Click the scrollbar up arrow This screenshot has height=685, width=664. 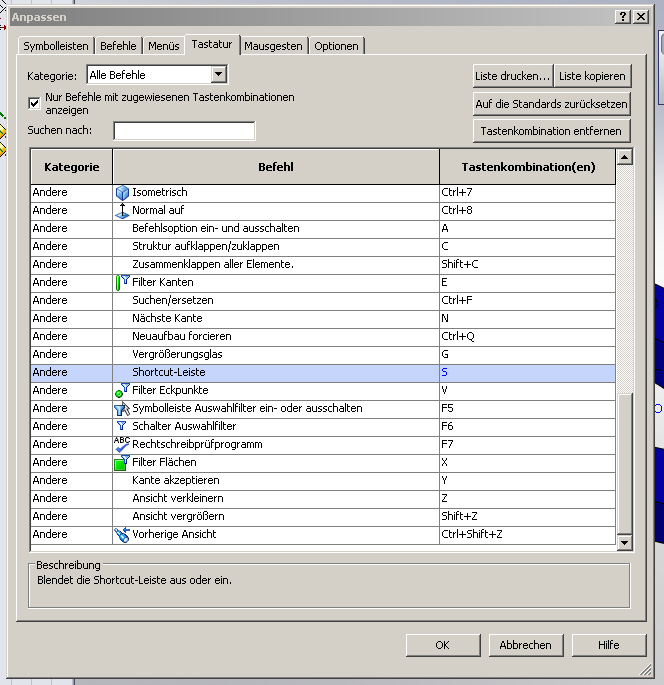pos(625,157)
